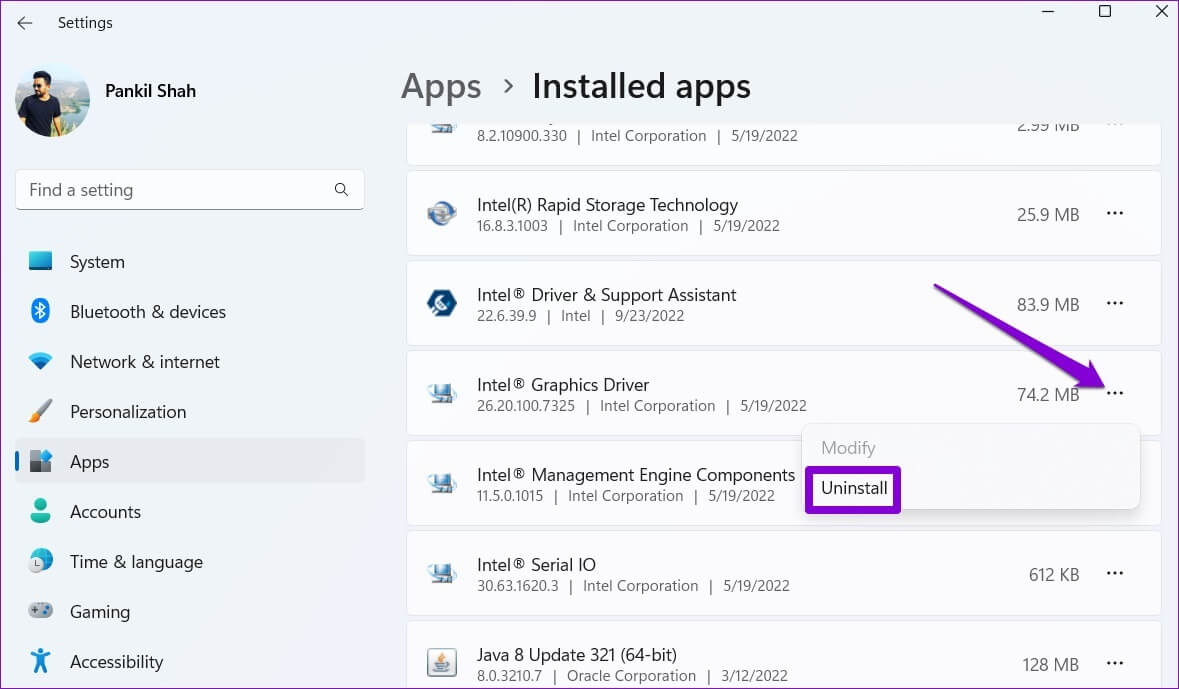Click Intel Rapid Storage Technology app icon
The width and height of the screenshot is (1179, 689).
point(441,214)
